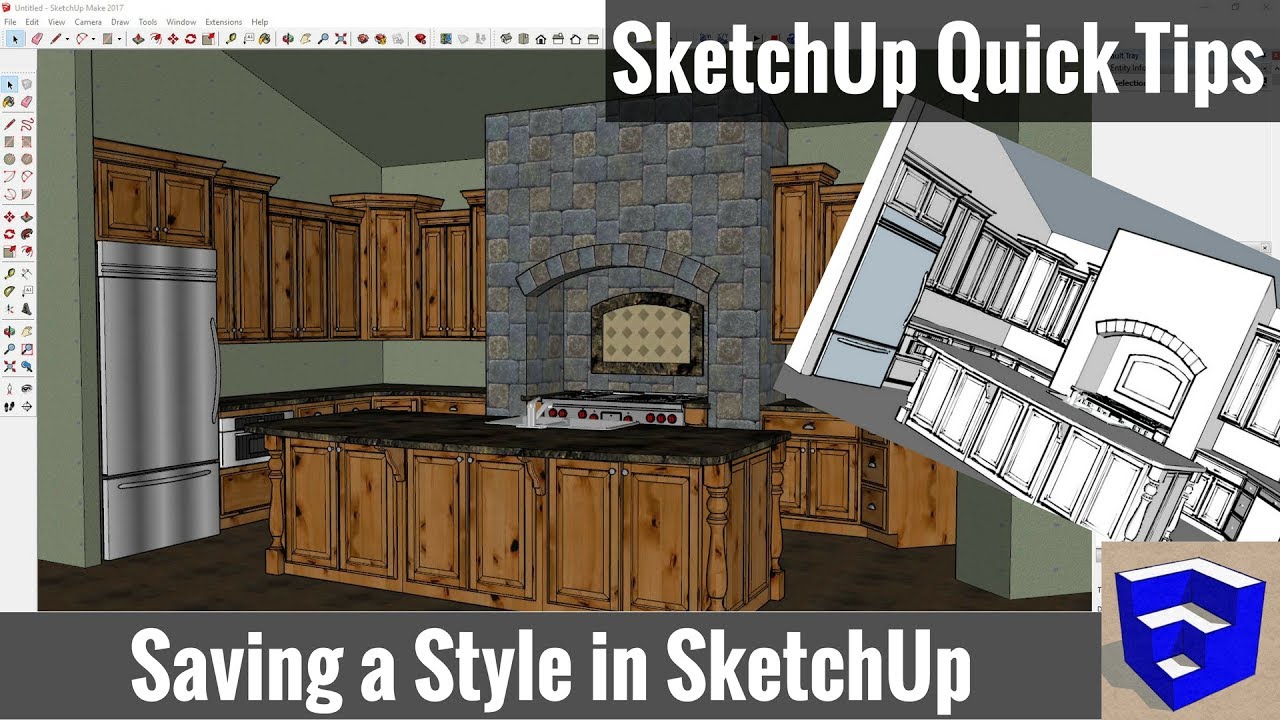Select Section Plane tool in left palette

pos(26,405)
